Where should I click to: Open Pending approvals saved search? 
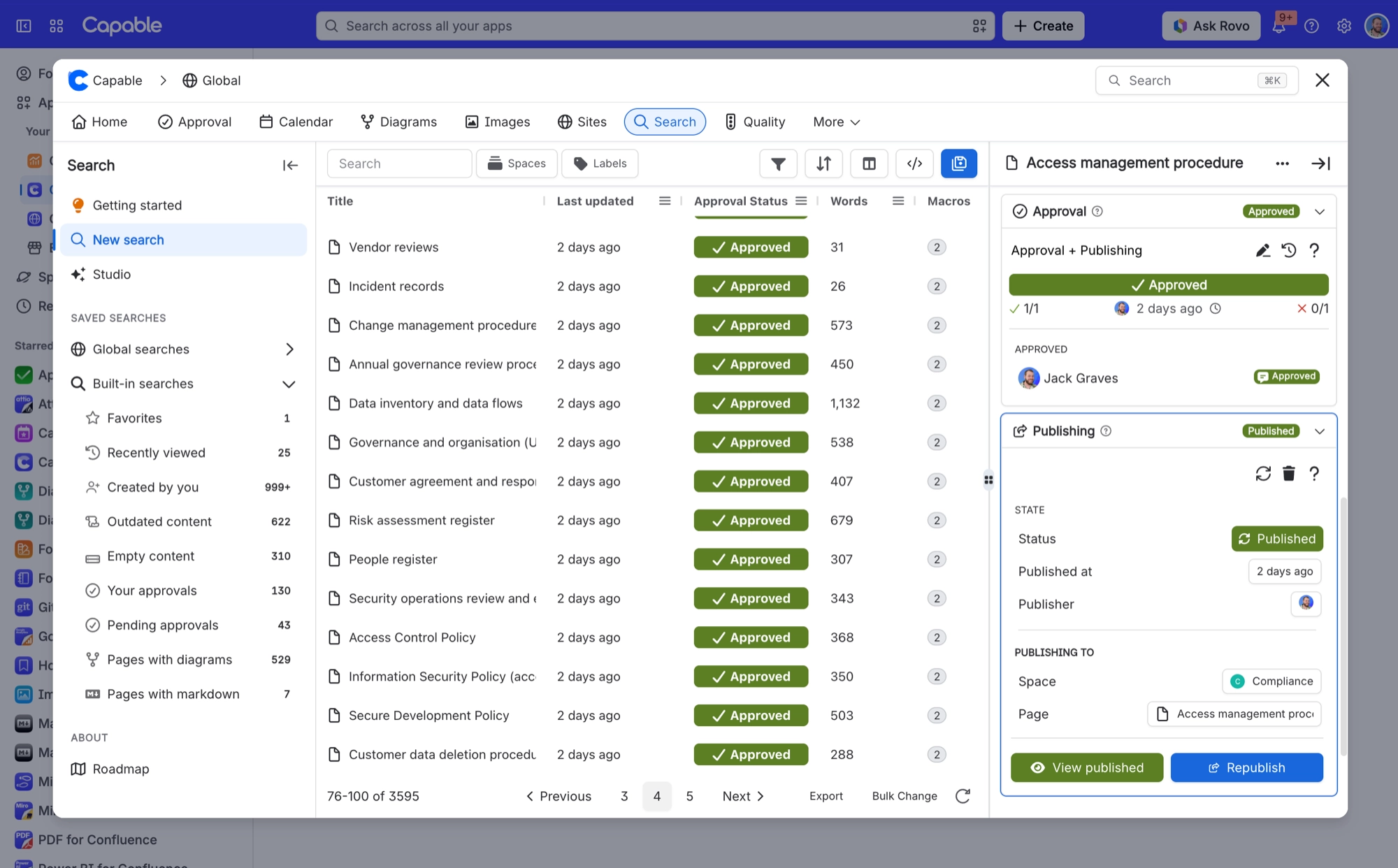coord(182,625)
